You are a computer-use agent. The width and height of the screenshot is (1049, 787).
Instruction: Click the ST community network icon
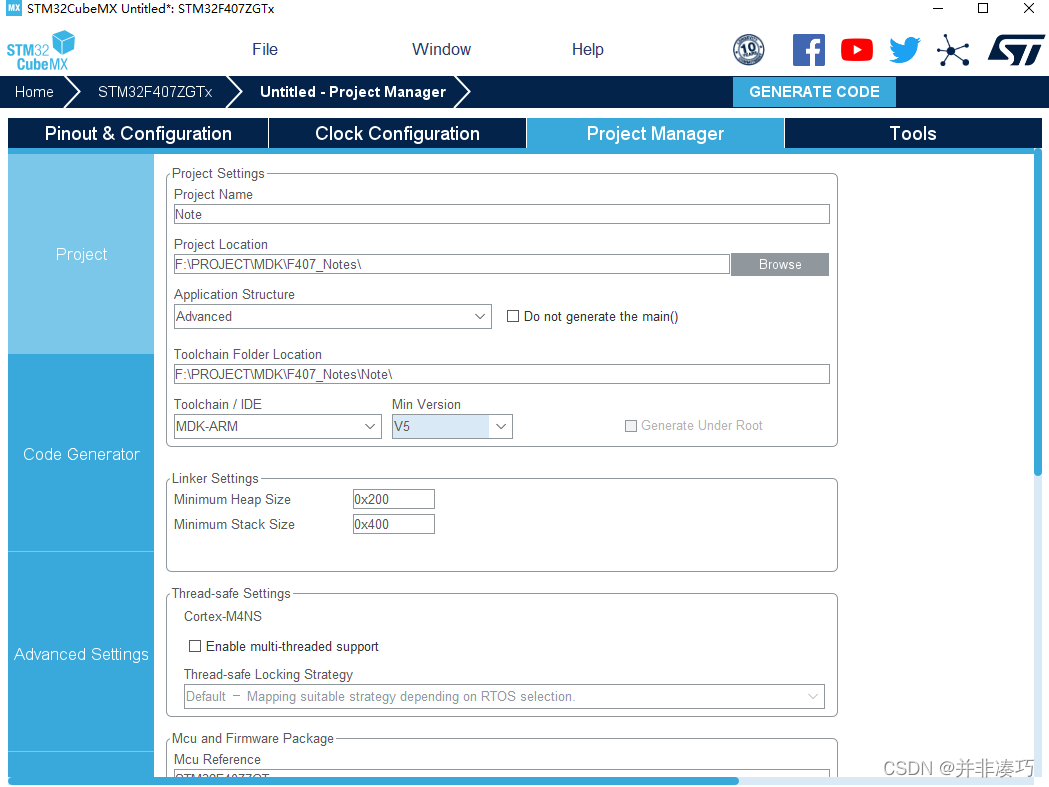coord(953,50)
